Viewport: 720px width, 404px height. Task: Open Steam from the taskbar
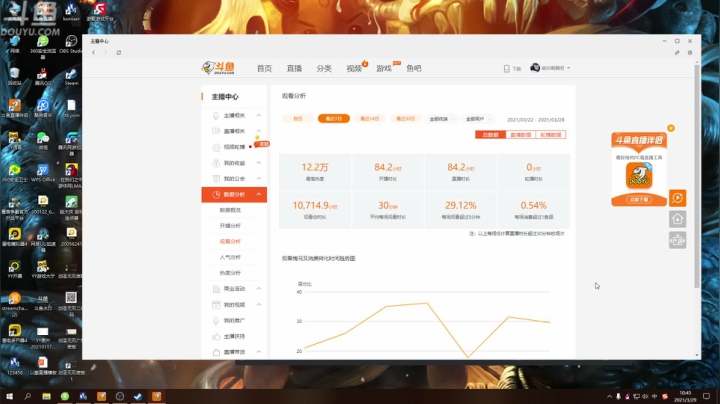pos(138,396)
